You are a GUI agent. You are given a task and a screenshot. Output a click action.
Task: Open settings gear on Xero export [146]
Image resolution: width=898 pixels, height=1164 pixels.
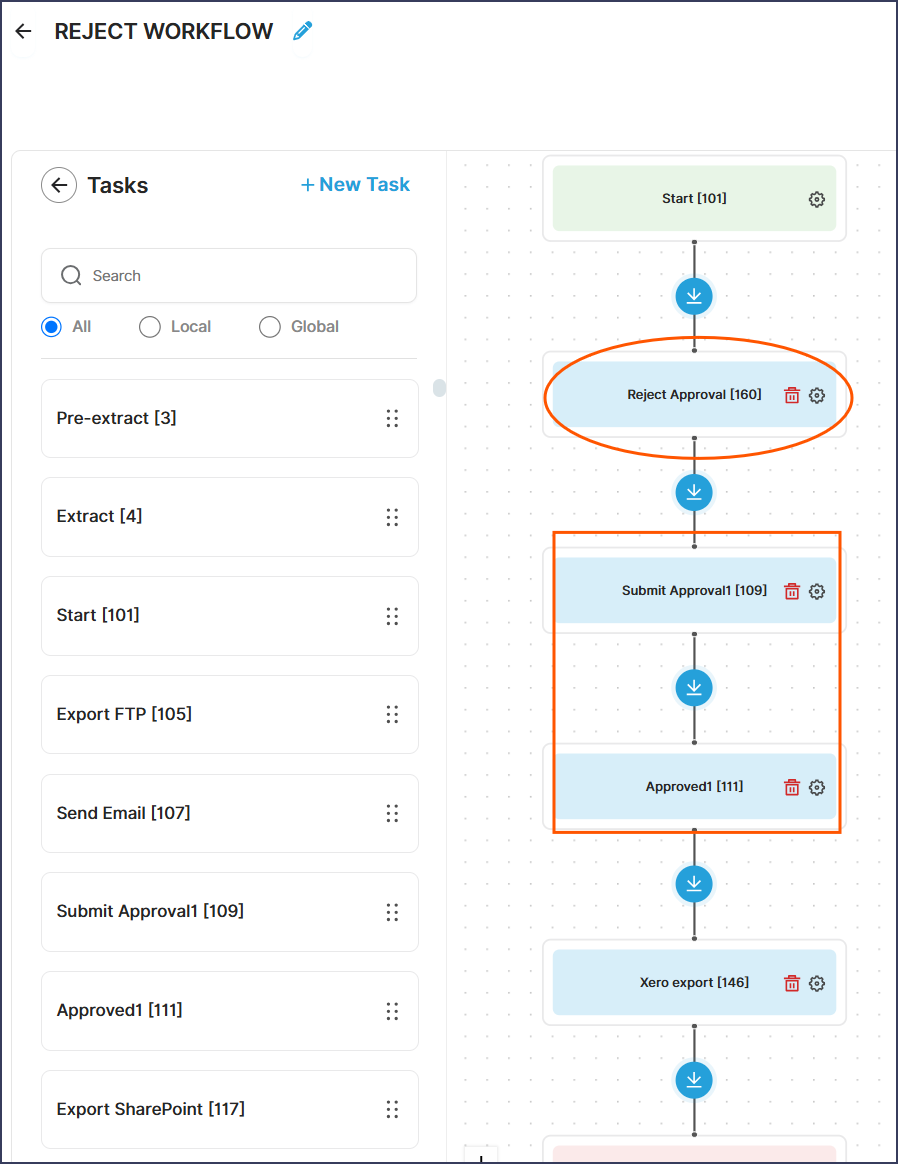click(816, 983)
